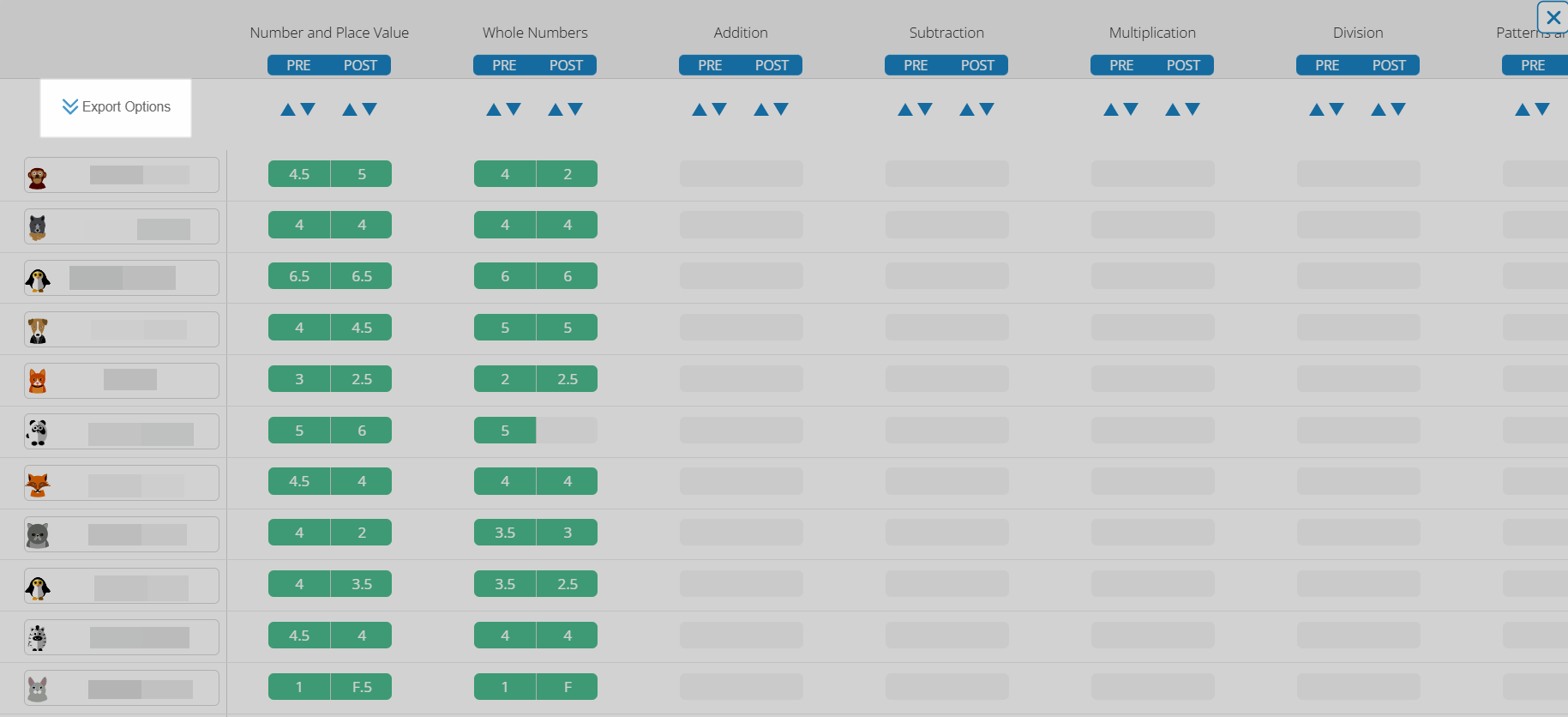The height and width of the screenshot is (717, 1568).
Task: Sort Multiplication PRE descending arrow
Action: [1131, 109]
